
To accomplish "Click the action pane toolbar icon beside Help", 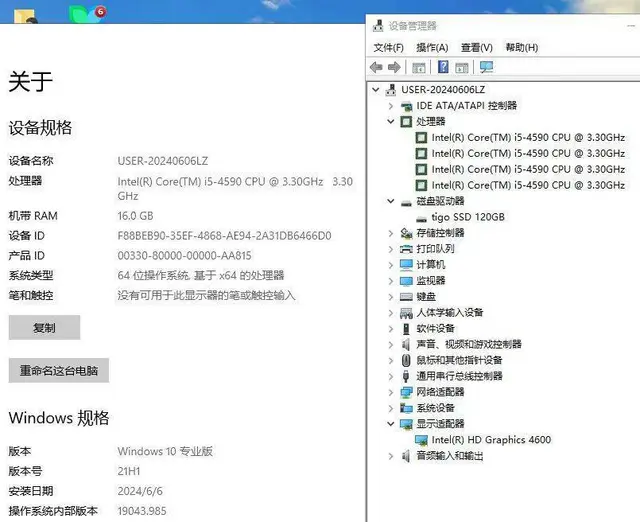I will click(x=462, y=67).
